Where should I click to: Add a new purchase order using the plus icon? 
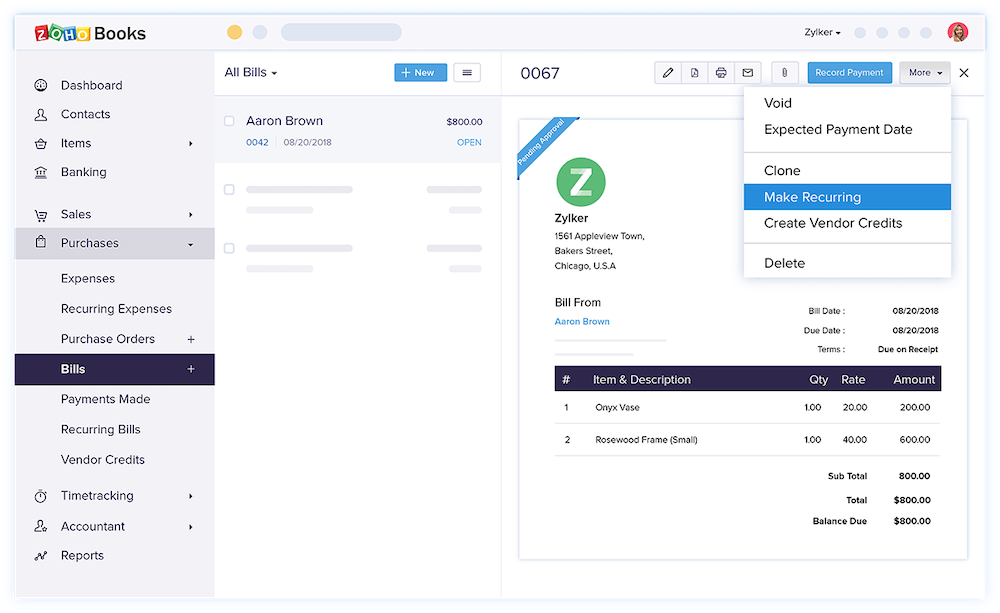tap(191, 339)
